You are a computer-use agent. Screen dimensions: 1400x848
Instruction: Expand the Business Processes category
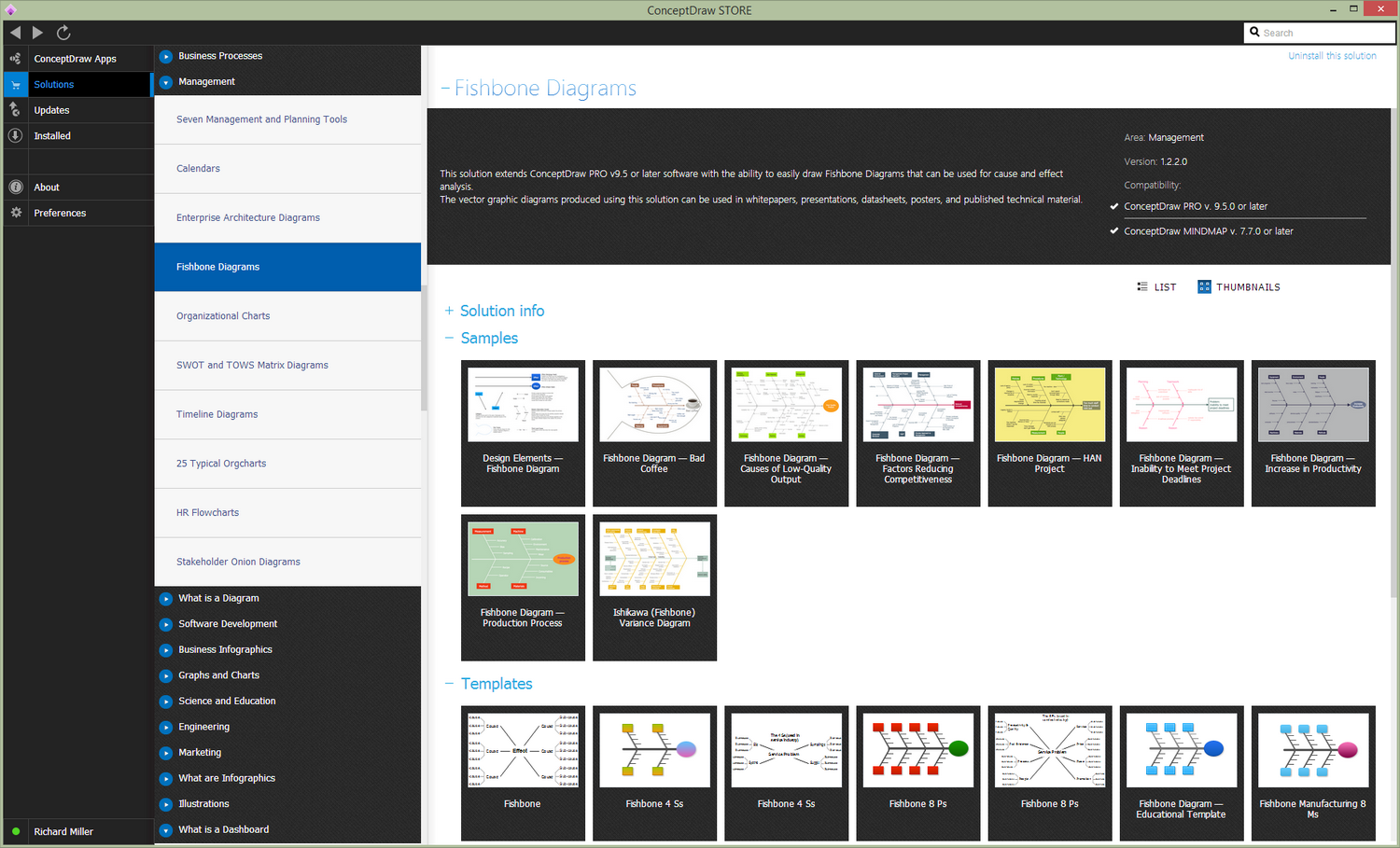point(166,56)
